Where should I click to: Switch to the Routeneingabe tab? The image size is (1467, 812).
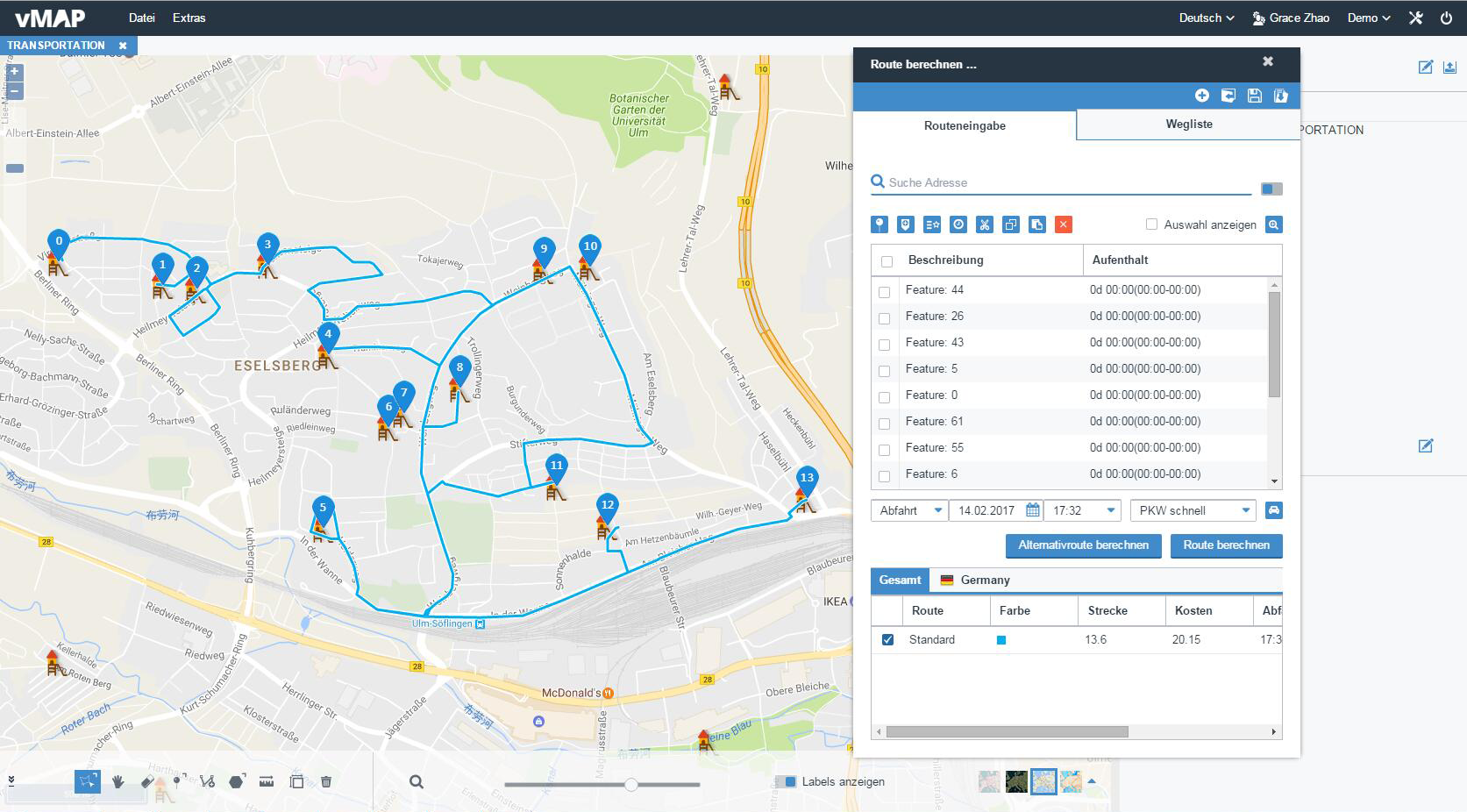(965, 125)
